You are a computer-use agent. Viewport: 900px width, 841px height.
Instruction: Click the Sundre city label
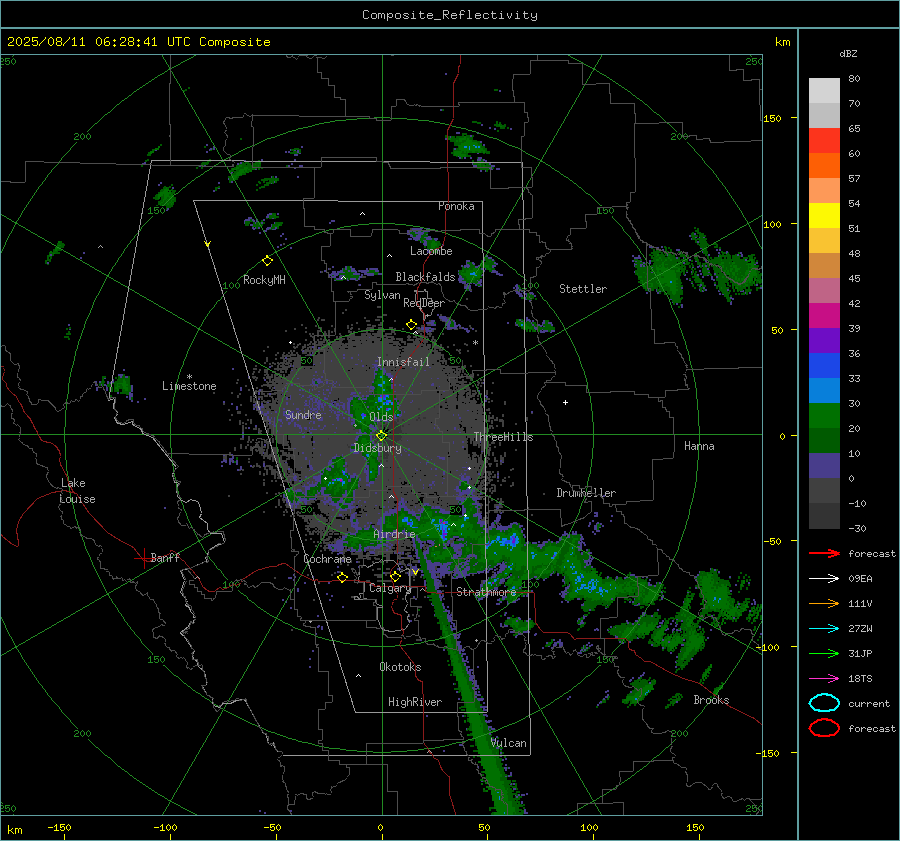point(303,415)
